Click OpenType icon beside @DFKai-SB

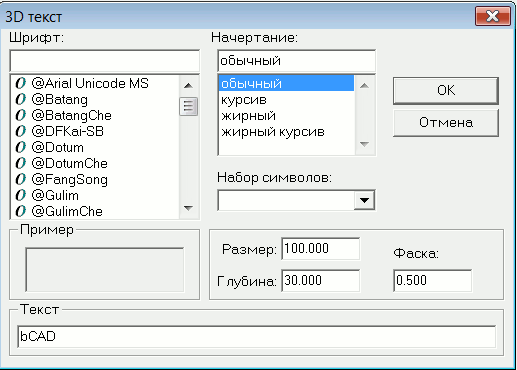pos(21,131)
